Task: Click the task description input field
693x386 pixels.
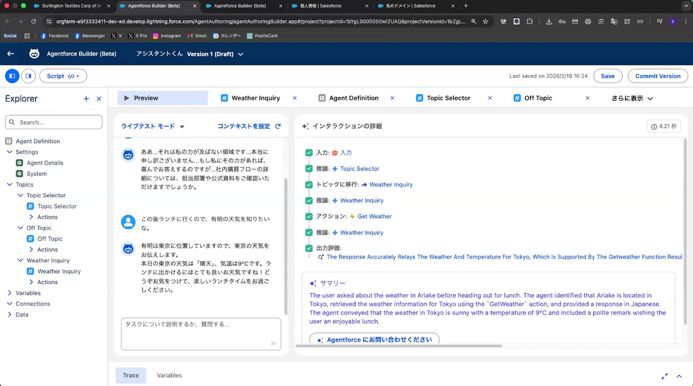Action: click(x=201, y=334)
